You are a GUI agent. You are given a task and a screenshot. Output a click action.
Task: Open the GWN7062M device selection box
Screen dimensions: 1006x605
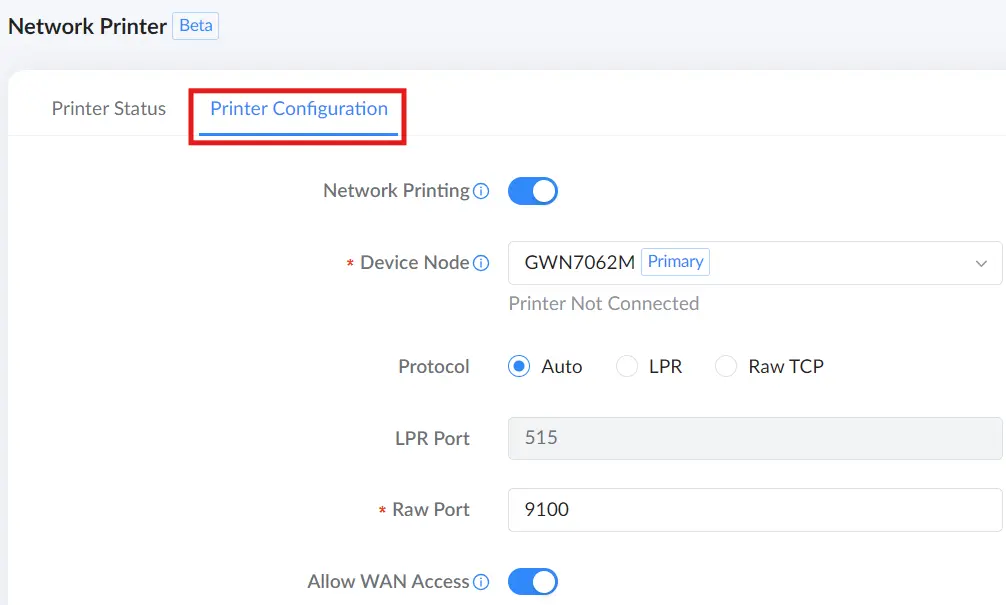(754, 263)
